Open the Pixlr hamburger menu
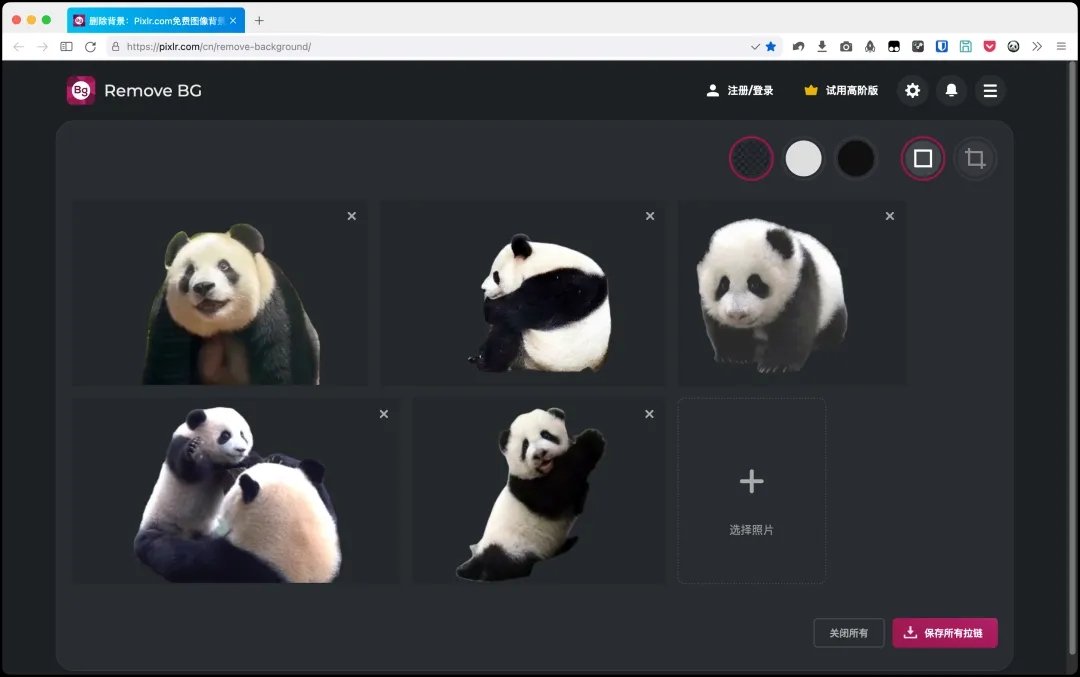Screen dimensions: 1080x677 click(x=990, y=91)
